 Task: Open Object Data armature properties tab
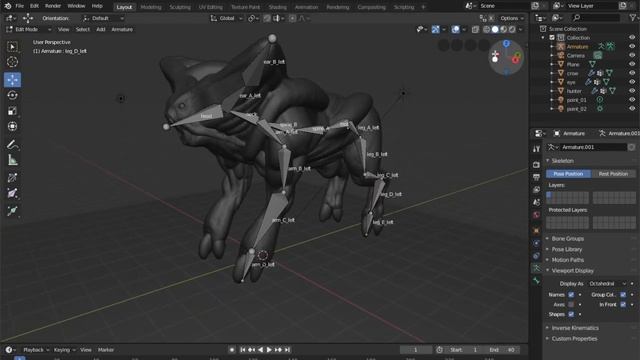coord(536,269)
